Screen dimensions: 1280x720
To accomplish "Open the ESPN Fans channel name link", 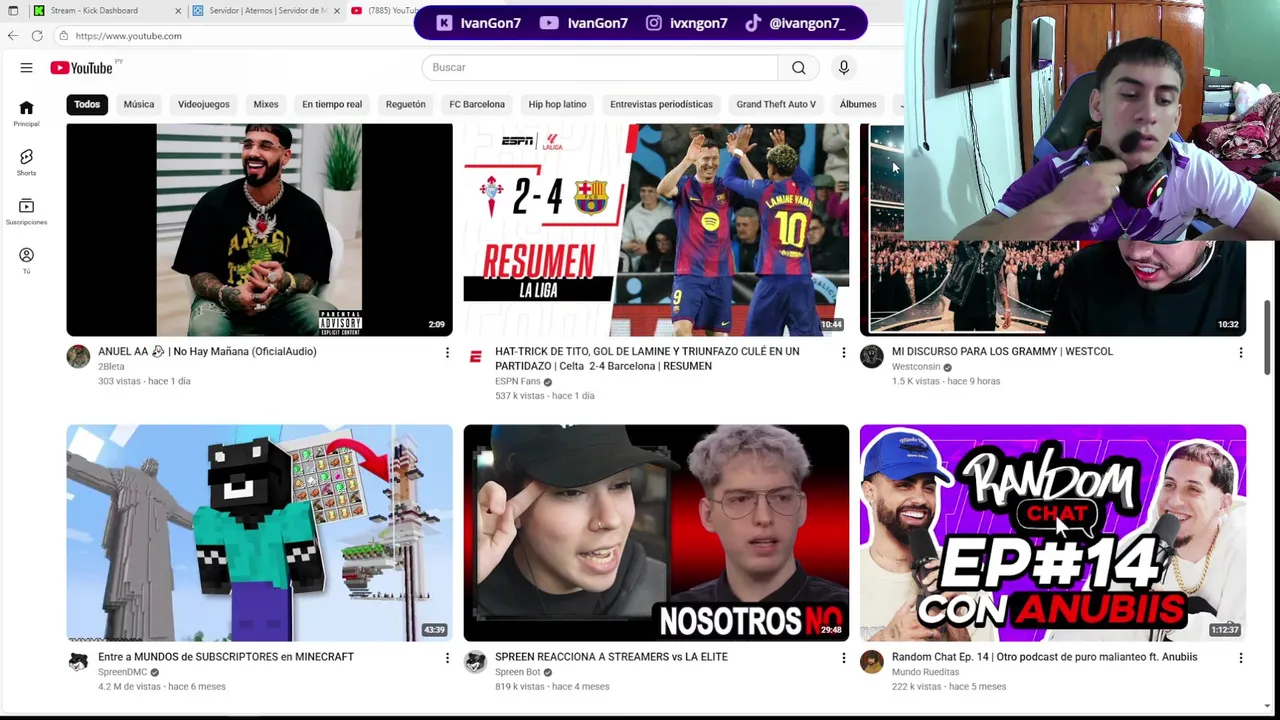I will (517, 381).
